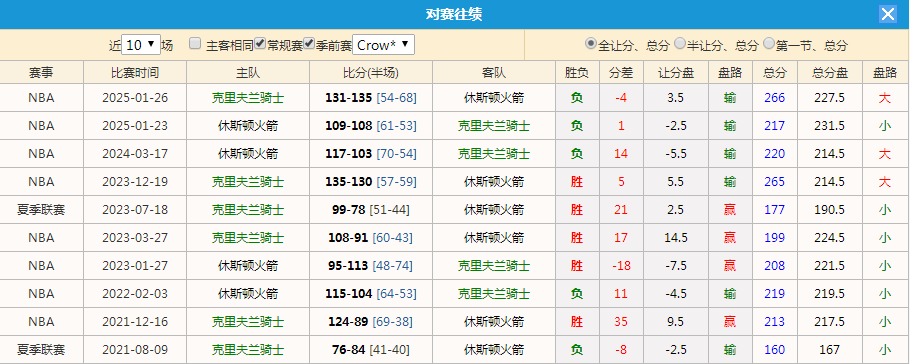This screenshot has height=364, width=910.
Task: Click score 124-89 on 2021-12-16
Action: click(x=348, y=321)
